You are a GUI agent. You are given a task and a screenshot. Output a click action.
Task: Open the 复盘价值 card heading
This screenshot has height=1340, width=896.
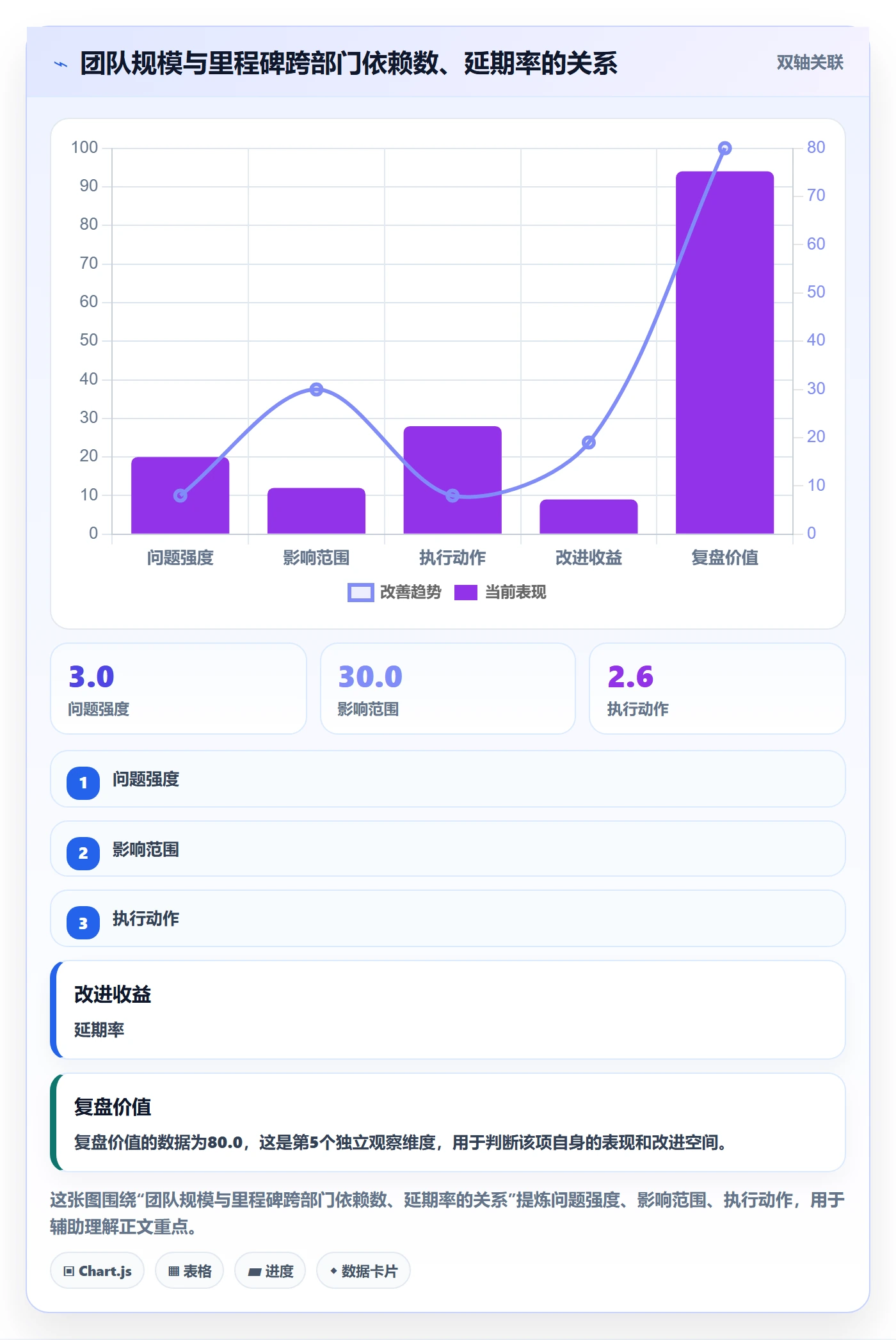click(113, 1107)
